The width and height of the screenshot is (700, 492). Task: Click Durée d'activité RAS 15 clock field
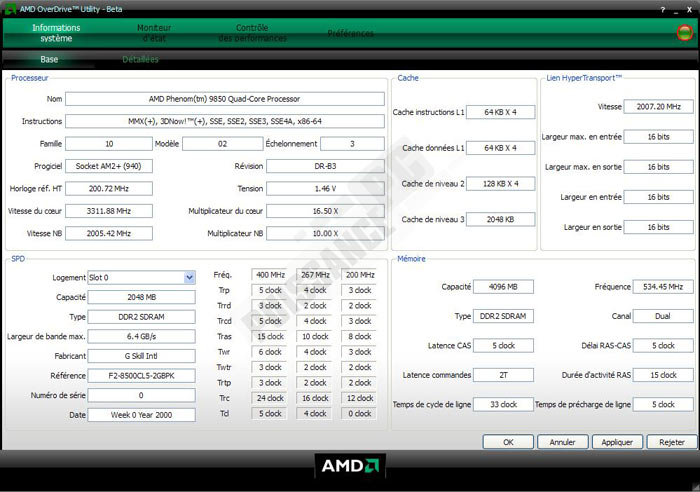click(x=663, y=375)
